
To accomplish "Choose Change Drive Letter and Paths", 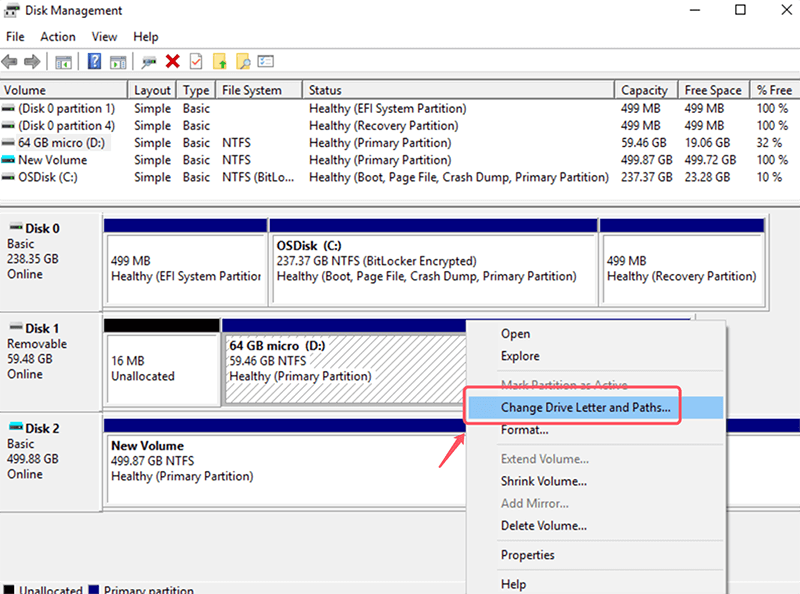I will pyautogui.click(x=585, y=408).
